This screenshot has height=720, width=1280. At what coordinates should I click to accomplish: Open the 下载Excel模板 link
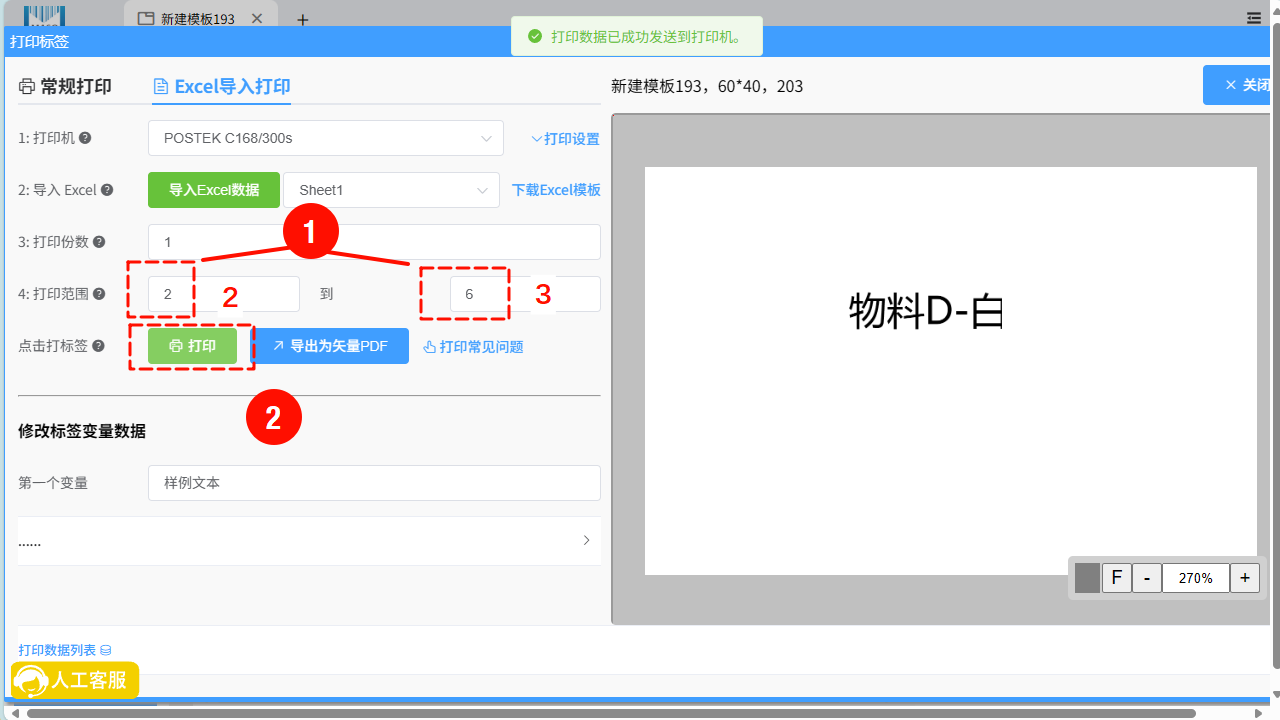(x=556, y=190)
